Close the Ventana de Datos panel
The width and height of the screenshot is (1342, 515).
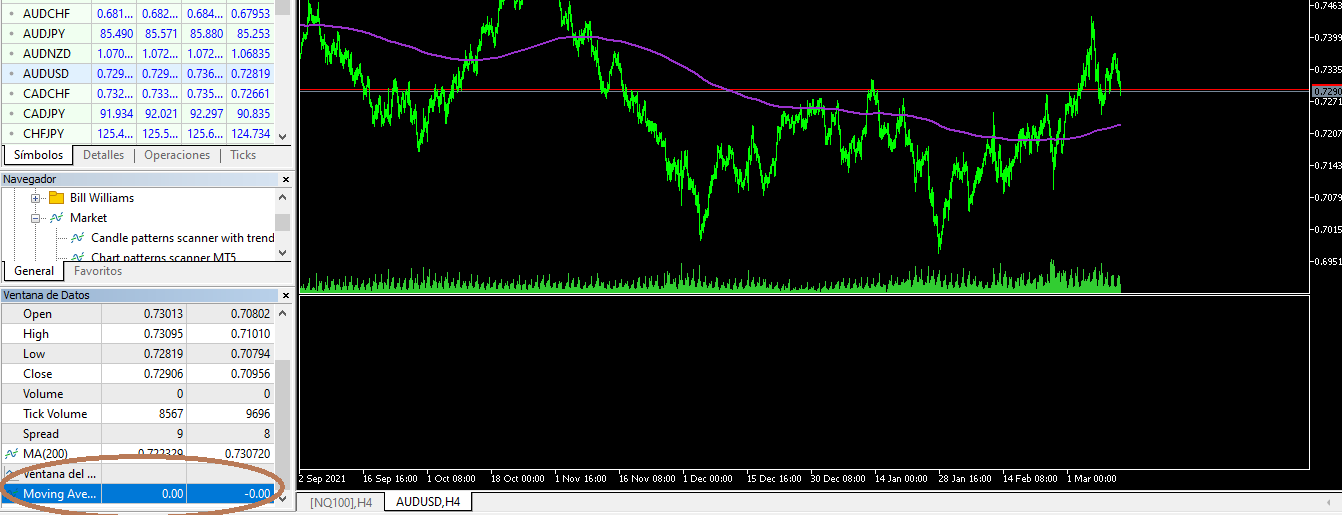[x=285, y=295]
